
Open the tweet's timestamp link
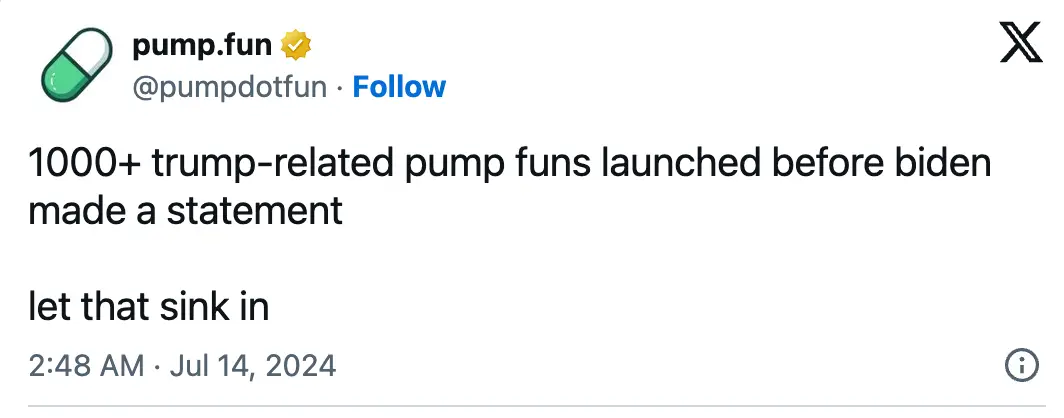coord(183,366)
